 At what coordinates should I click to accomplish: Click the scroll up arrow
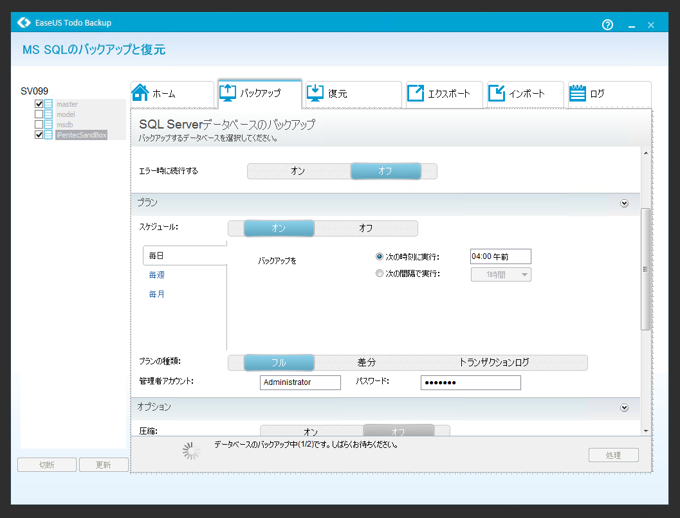pyautogui.click(x=646, y=153)
